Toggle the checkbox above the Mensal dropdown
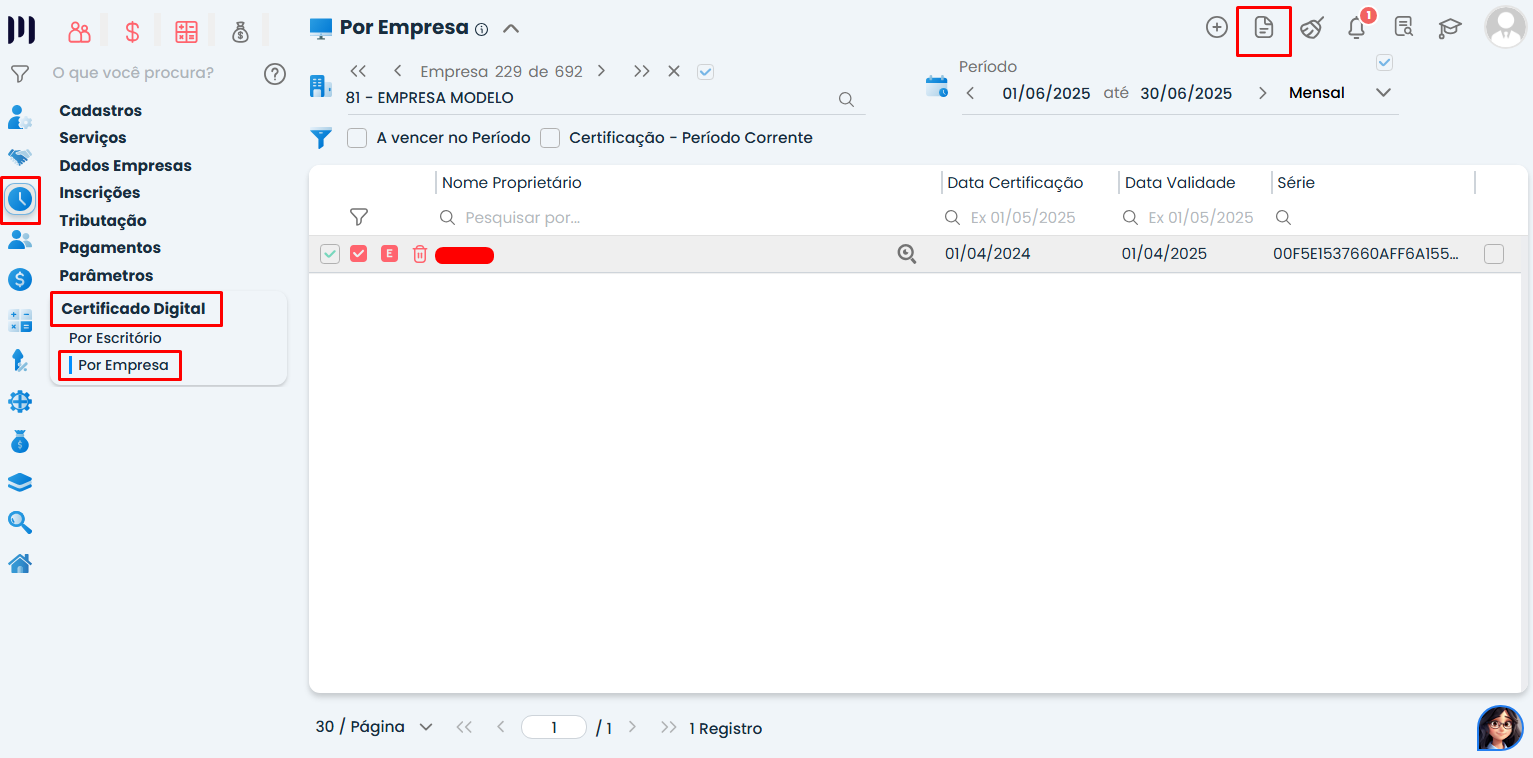Viewport: 1533px width, 758px height. tap(1384, 62)
